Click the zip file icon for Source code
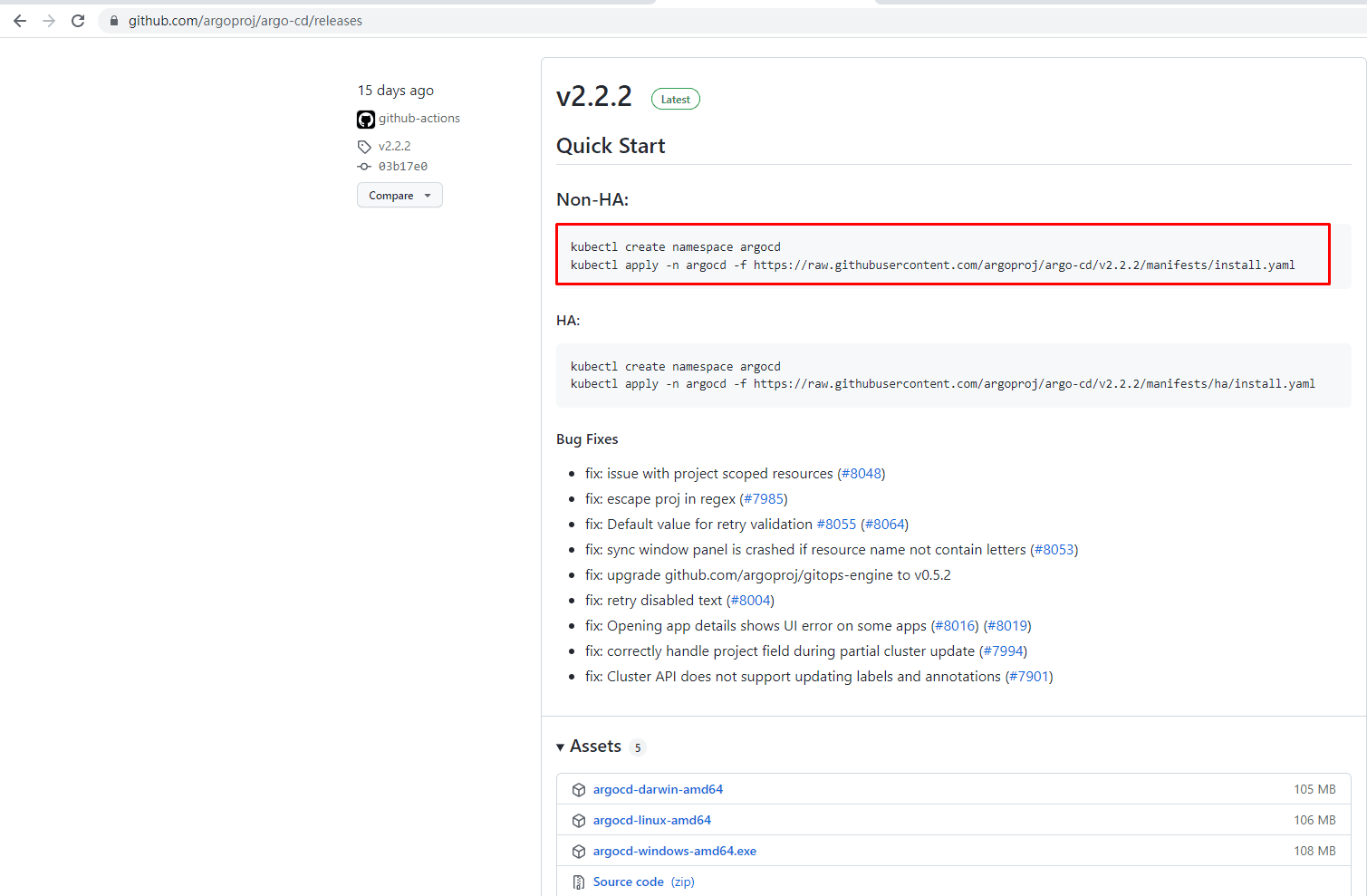 point(579,882)
